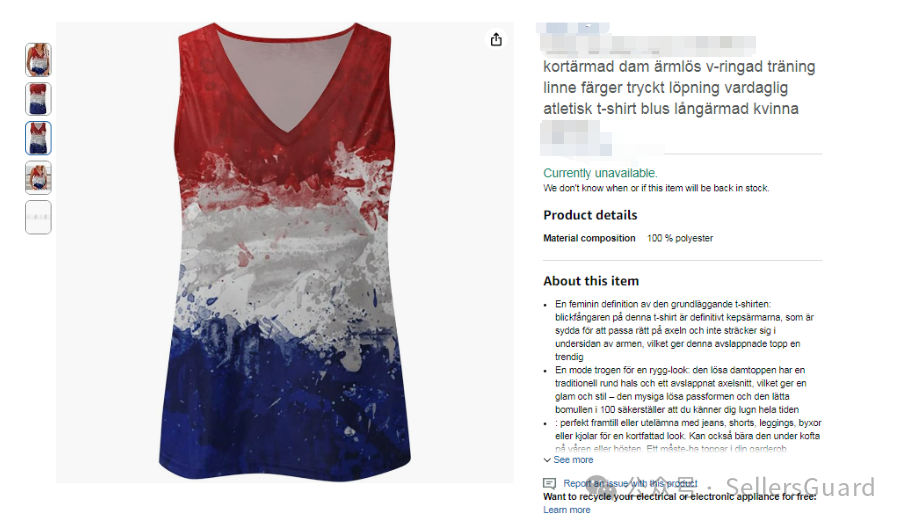
Task: Click the product title starting with kortärmad dam
Action: tap(679, 88)
